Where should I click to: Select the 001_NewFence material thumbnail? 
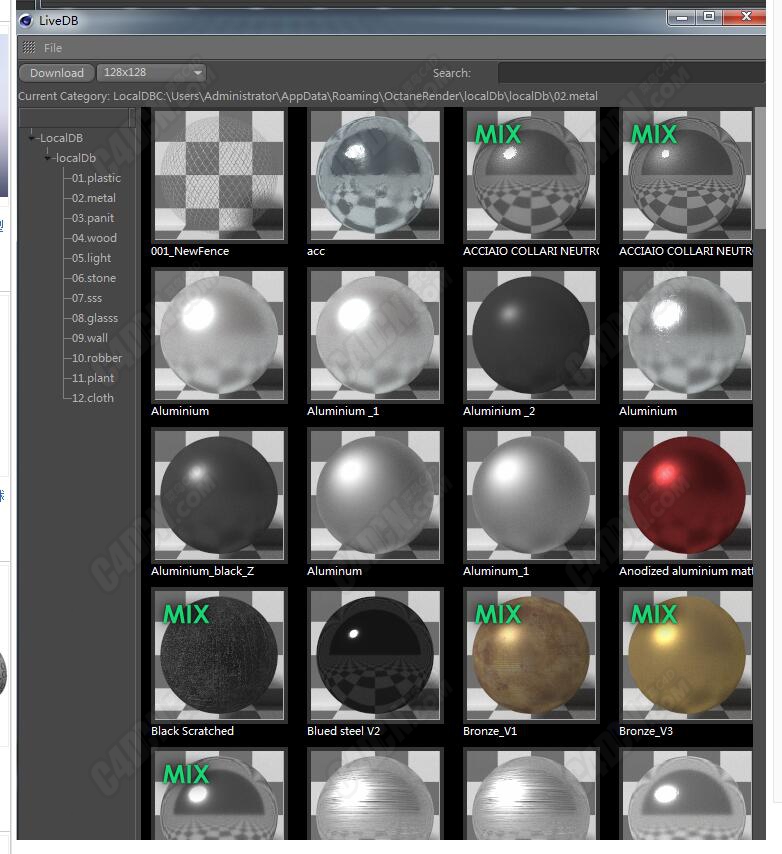click(x=219, y=175)
